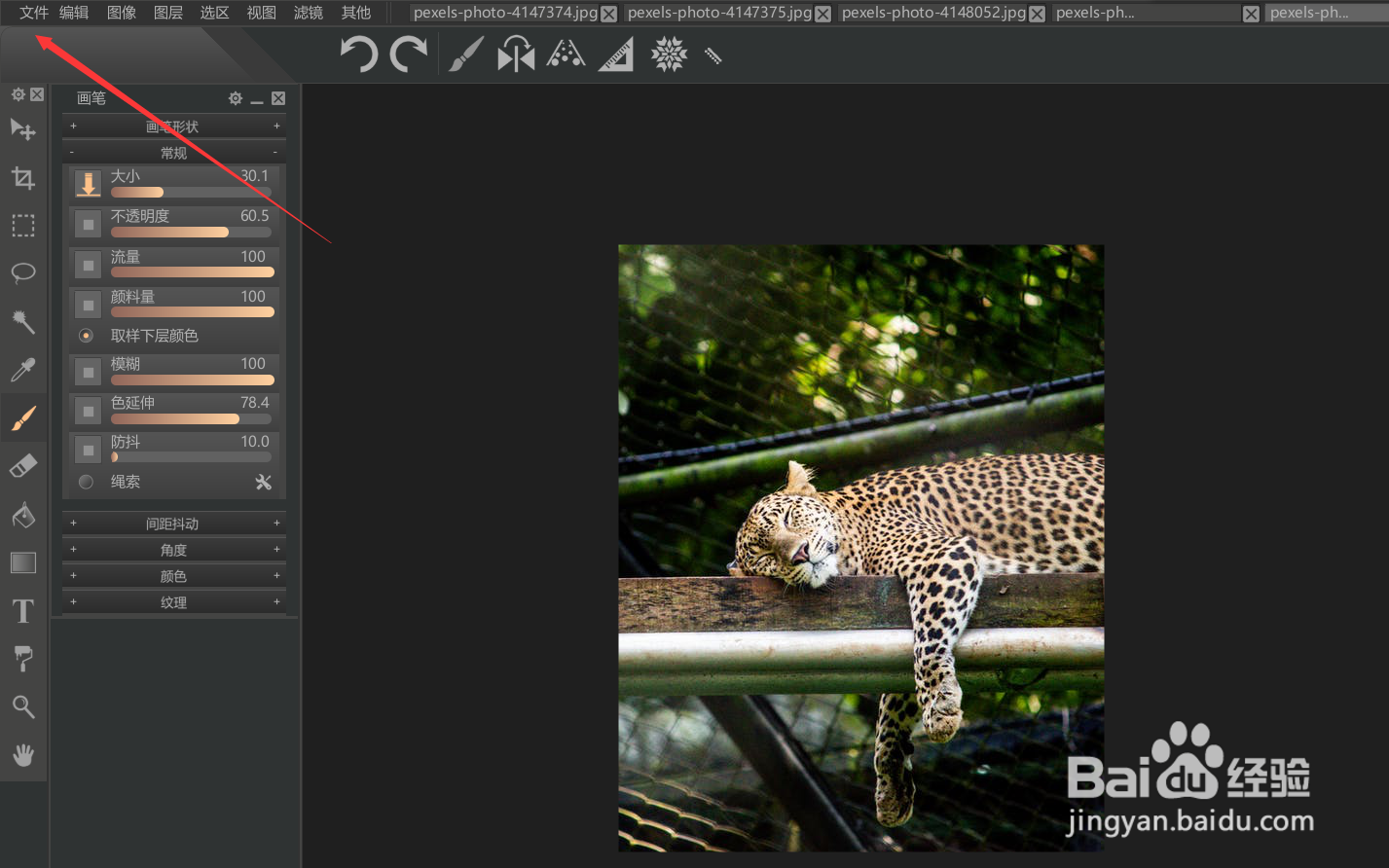
Task: Select the Paint bucket fill tool
Action: pyautogui.click(x=22, y=515)
